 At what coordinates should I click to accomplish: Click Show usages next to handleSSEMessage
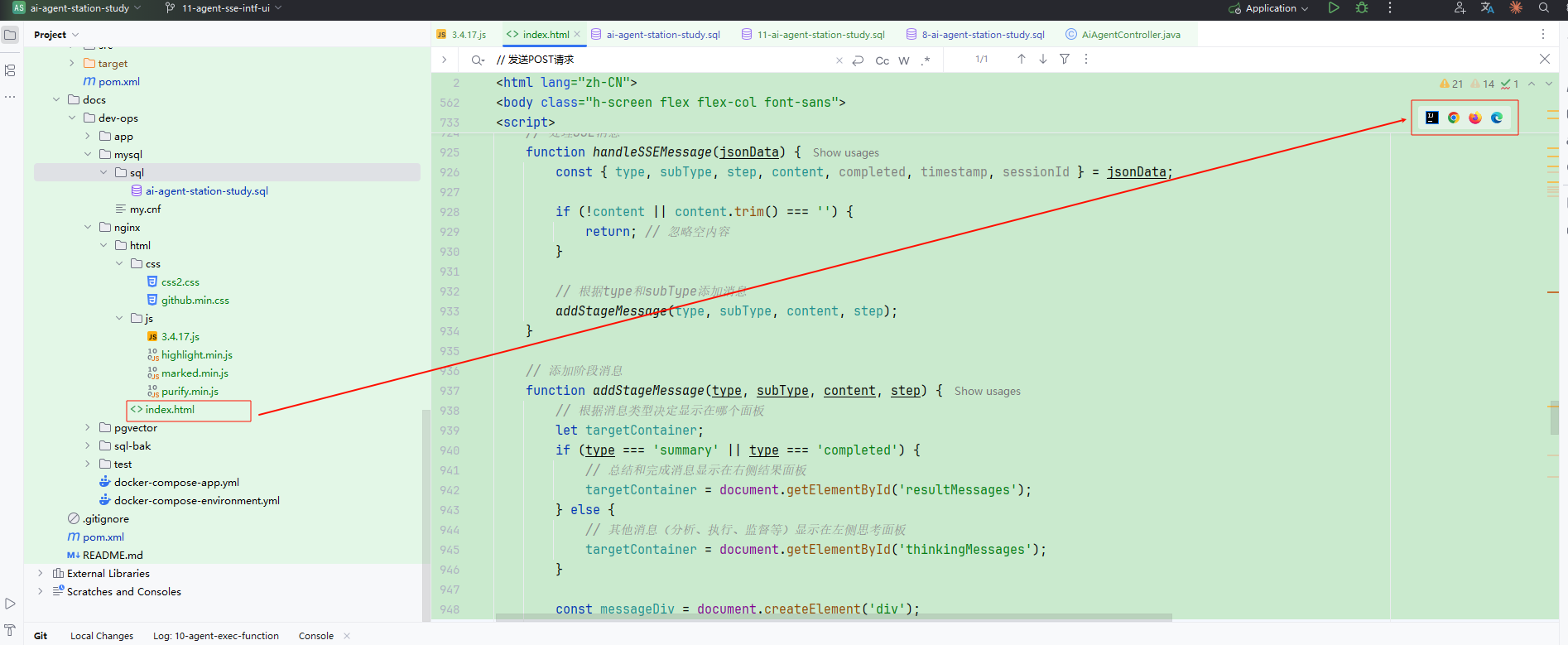click(x=845, y=153)
